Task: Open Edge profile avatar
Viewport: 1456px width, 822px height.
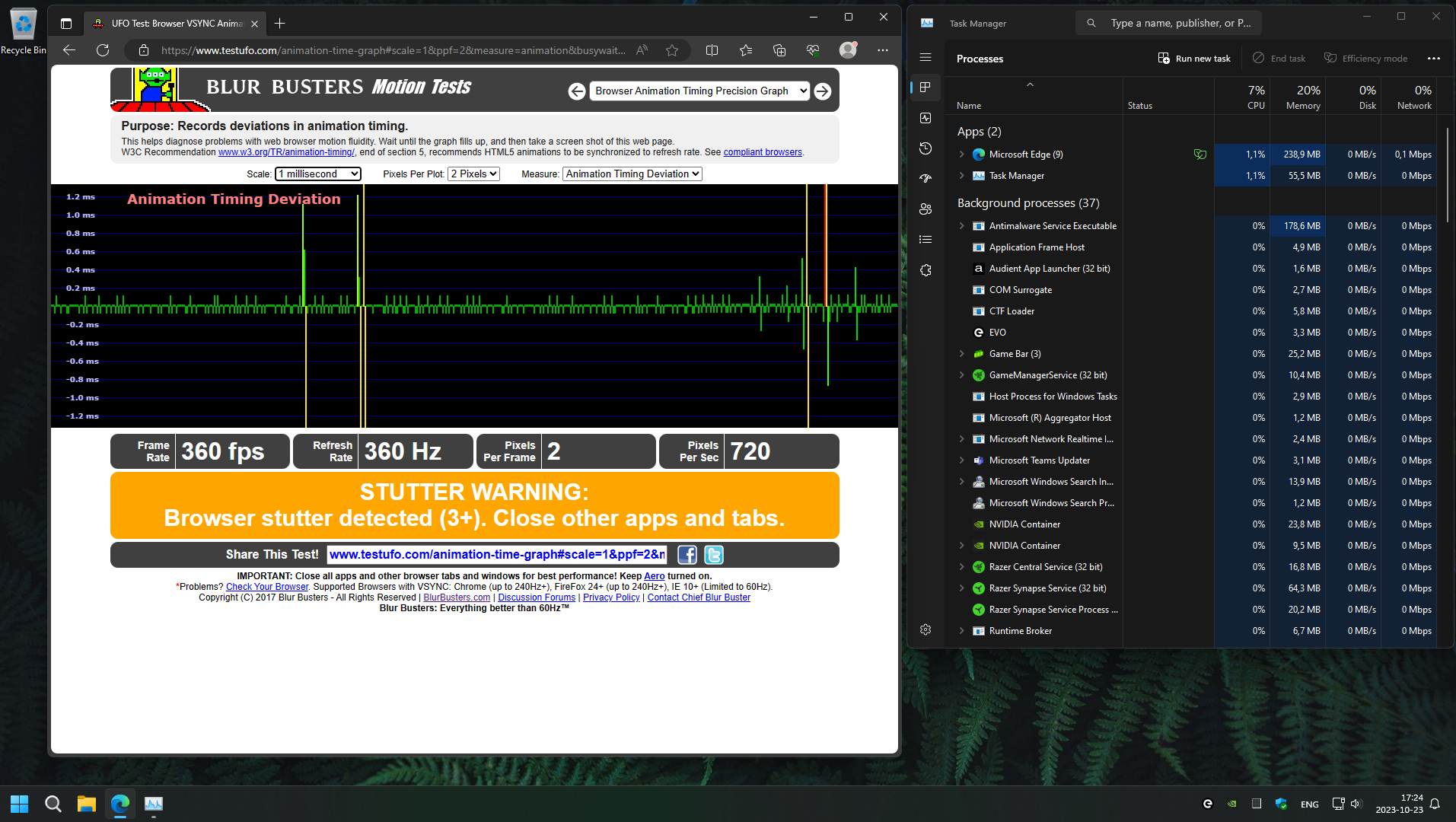Action: pyautogui.click(x=848, y=50)
